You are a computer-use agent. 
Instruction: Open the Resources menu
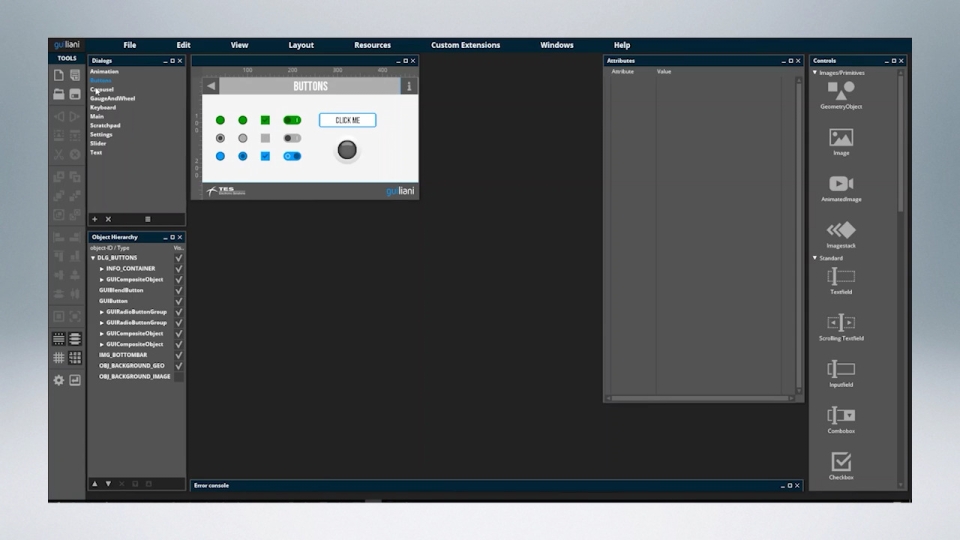(372, 45)
